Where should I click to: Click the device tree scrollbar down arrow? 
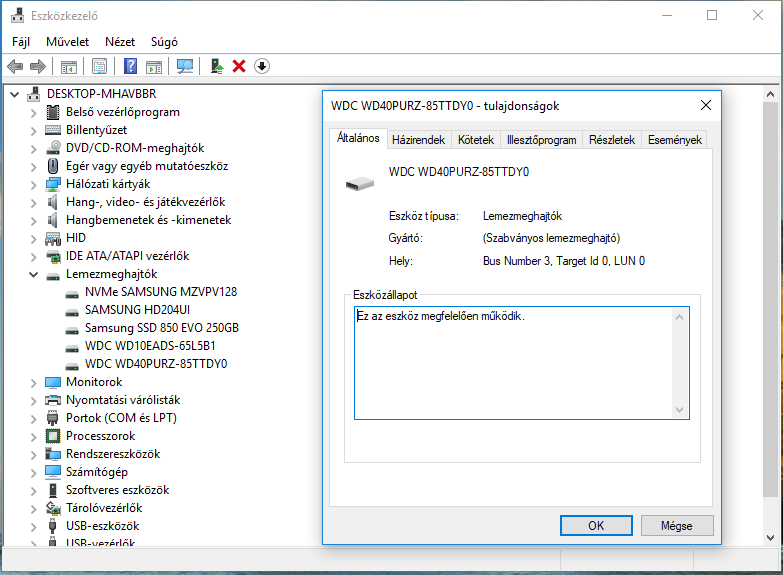click(x=771, y=538)
